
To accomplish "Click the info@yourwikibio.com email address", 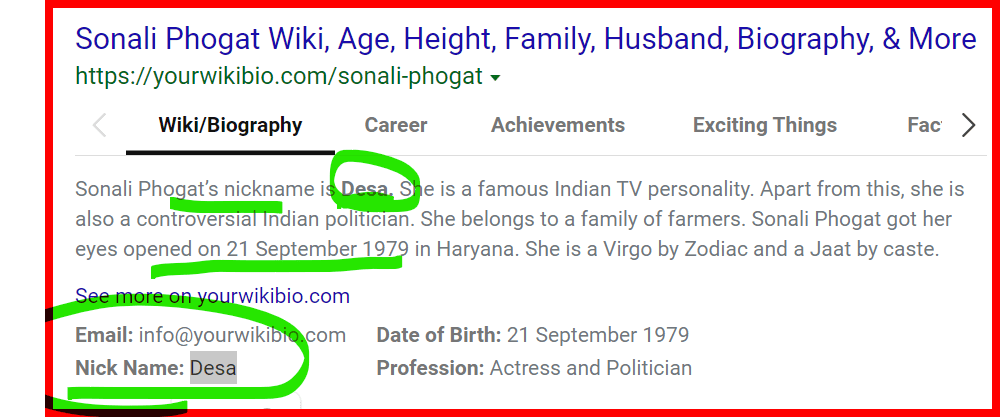I will tap(242, 335).
